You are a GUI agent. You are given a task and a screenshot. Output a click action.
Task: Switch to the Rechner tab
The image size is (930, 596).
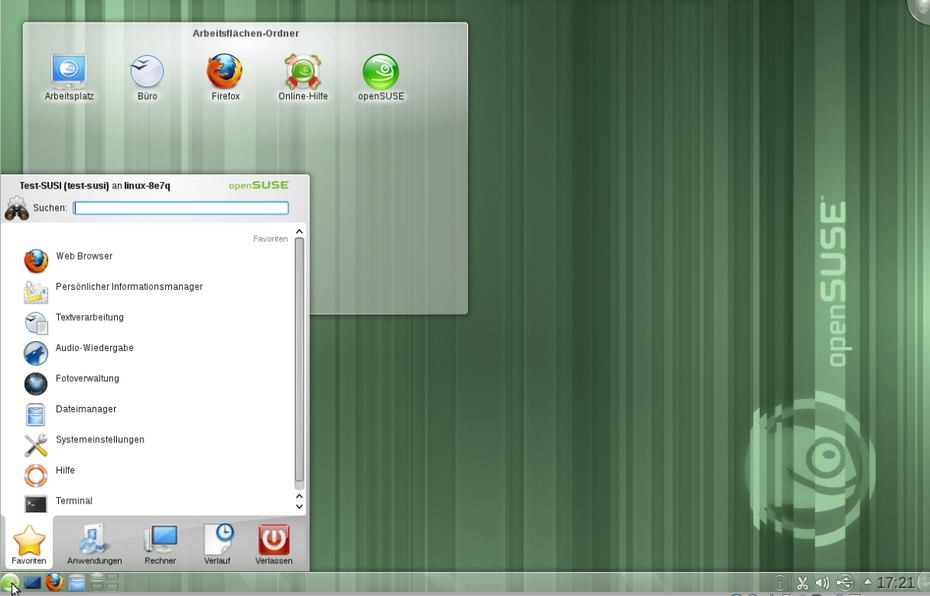[160, 544]
